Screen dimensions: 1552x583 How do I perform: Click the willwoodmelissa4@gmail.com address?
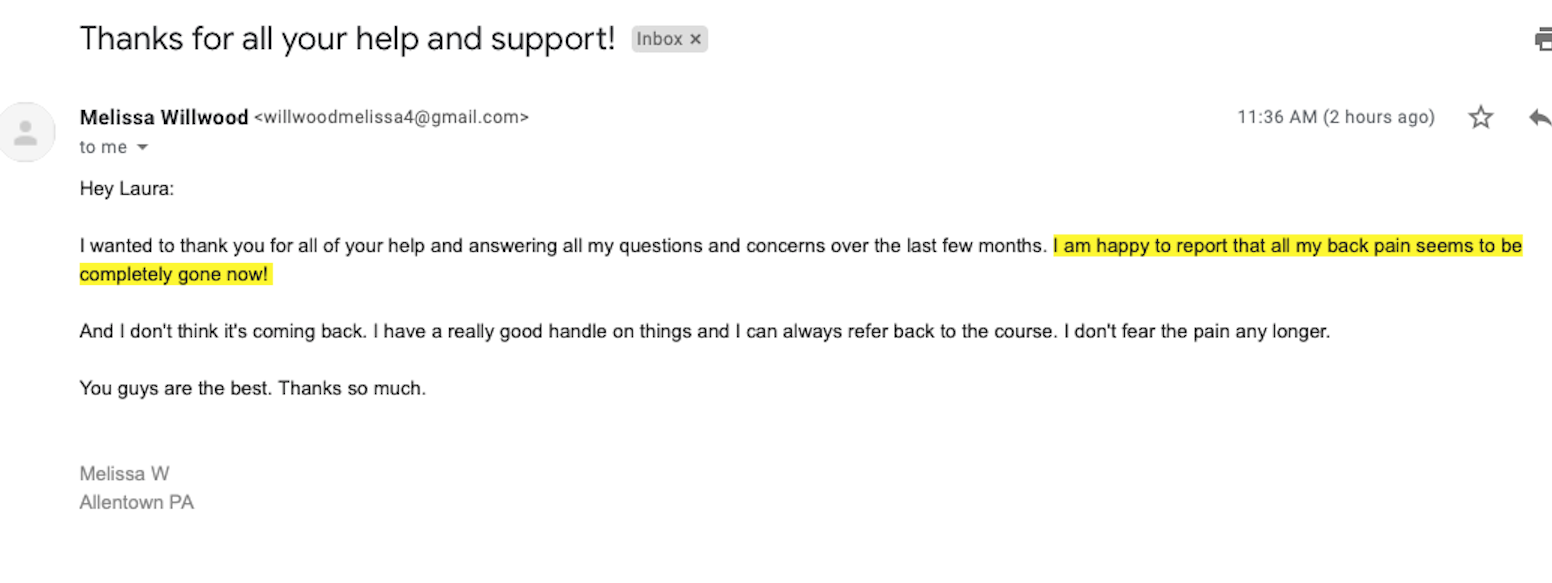391,117
